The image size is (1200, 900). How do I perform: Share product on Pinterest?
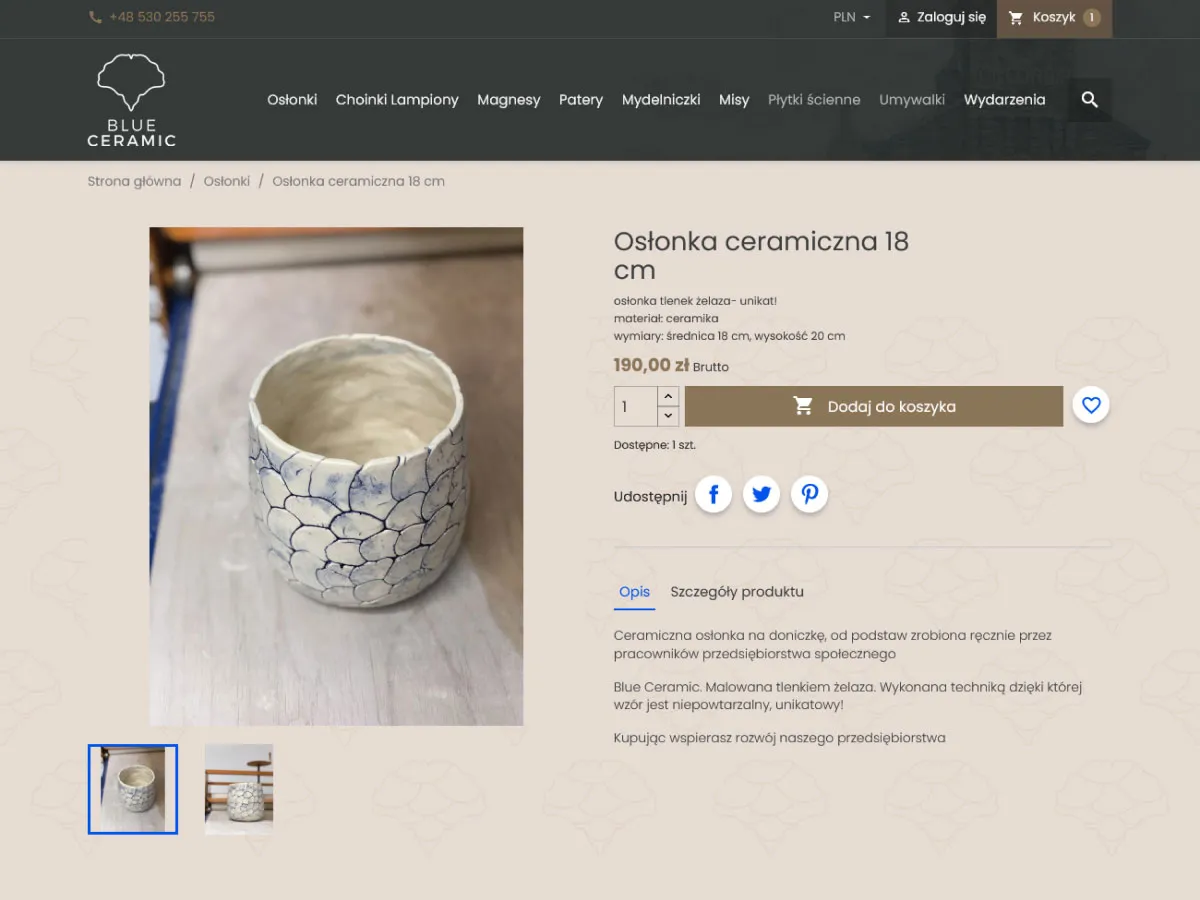(809, 494)
